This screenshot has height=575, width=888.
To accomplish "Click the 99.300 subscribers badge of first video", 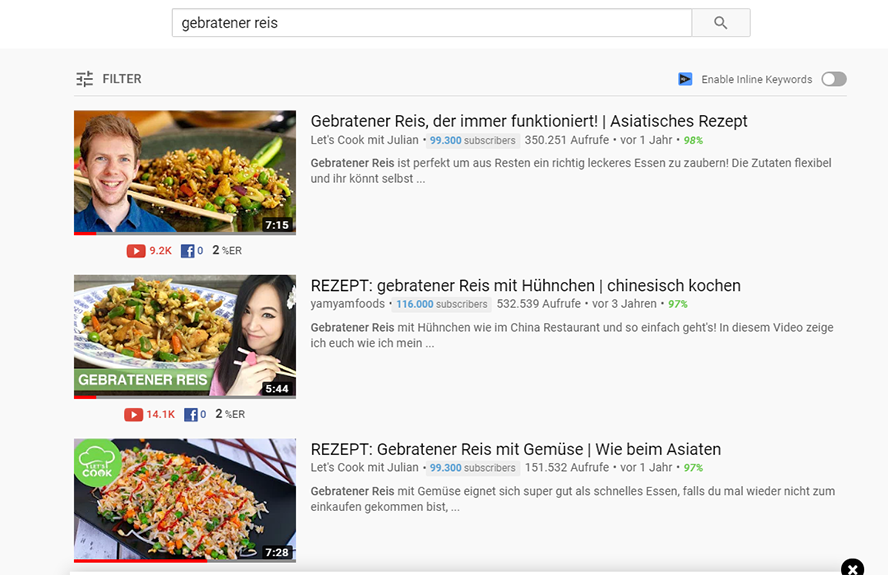I will pos(472,140).
